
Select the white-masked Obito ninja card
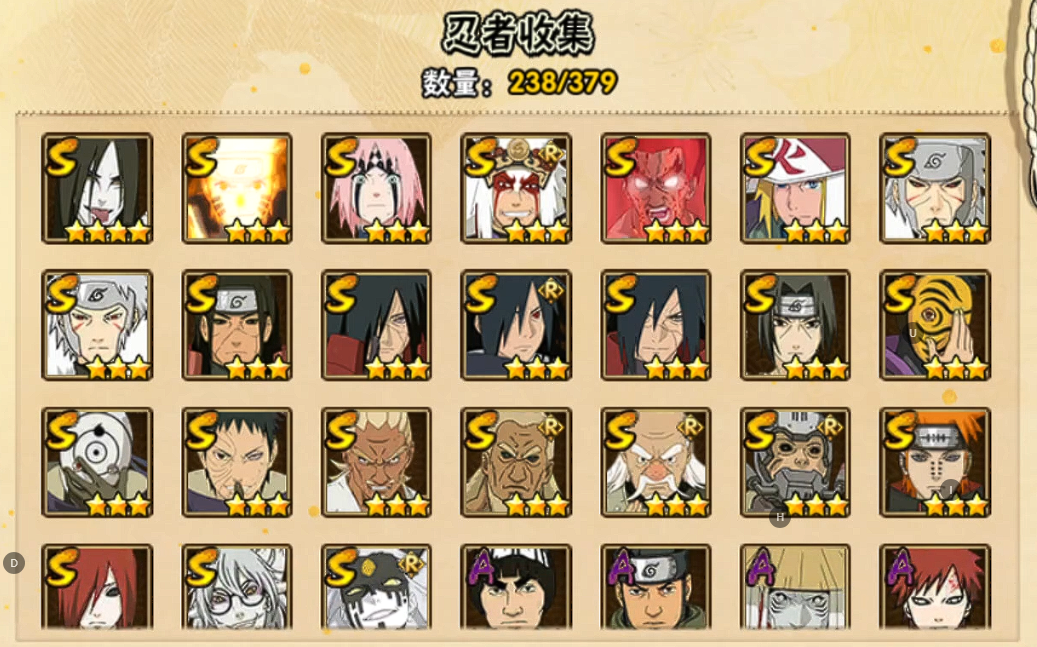pyautogui.click(x=97, y=462)
